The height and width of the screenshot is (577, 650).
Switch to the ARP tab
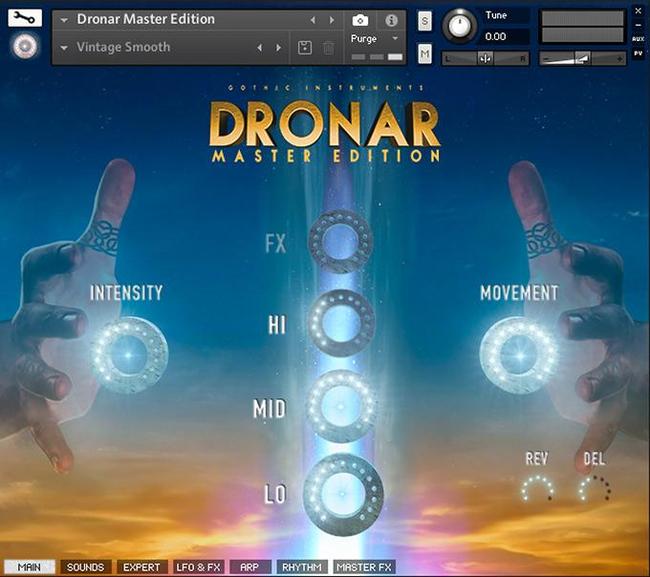pyautogui.click(x=250, y=567)
